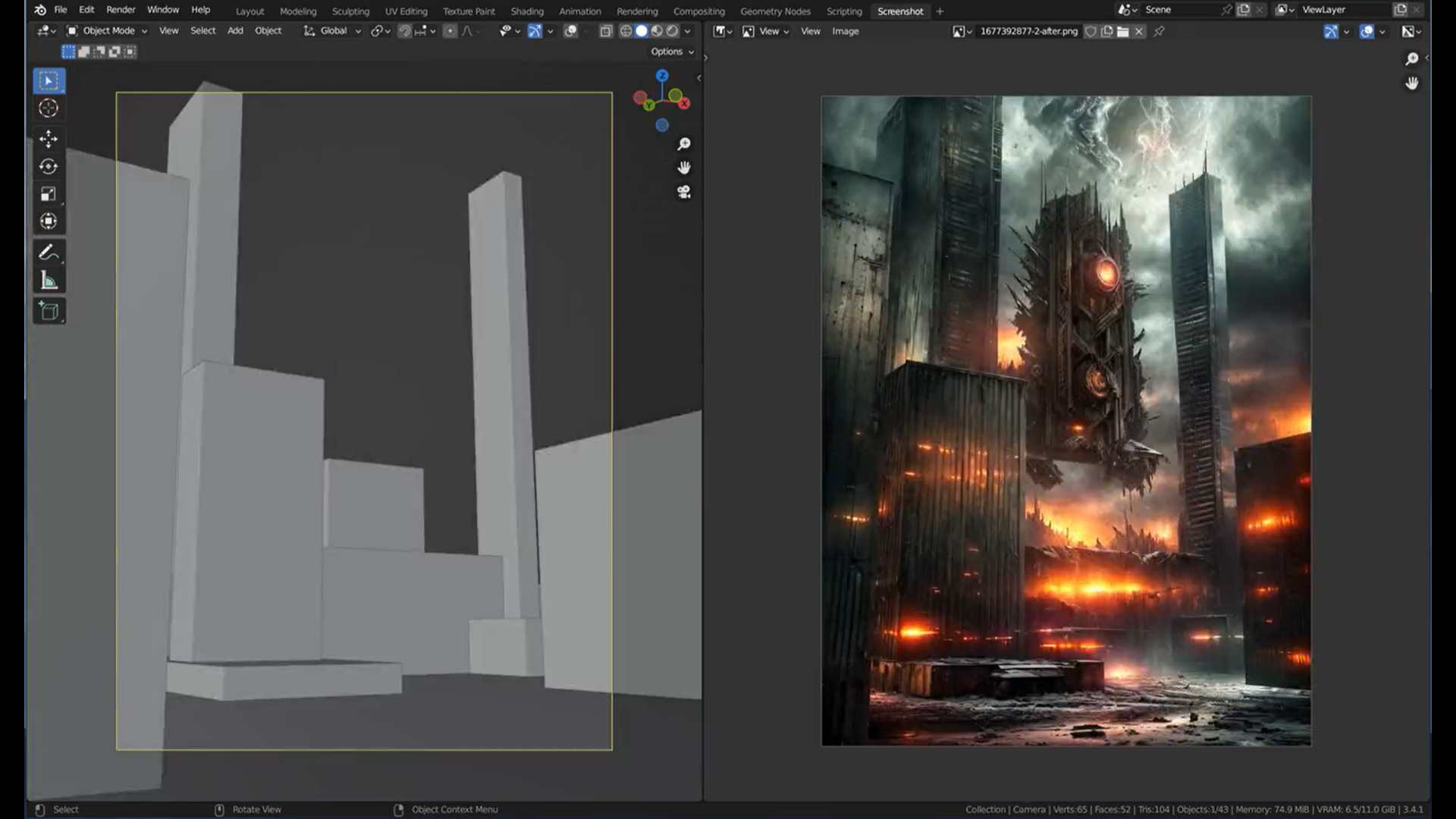Switch to the Shading workspace tab
This screenshot has height=819, width=1456.
(527, 11)
